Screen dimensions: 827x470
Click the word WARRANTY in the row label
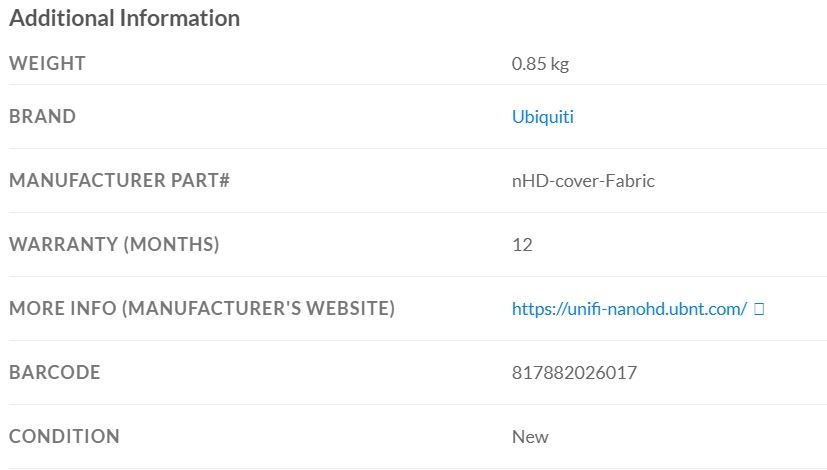click(62, 245)
